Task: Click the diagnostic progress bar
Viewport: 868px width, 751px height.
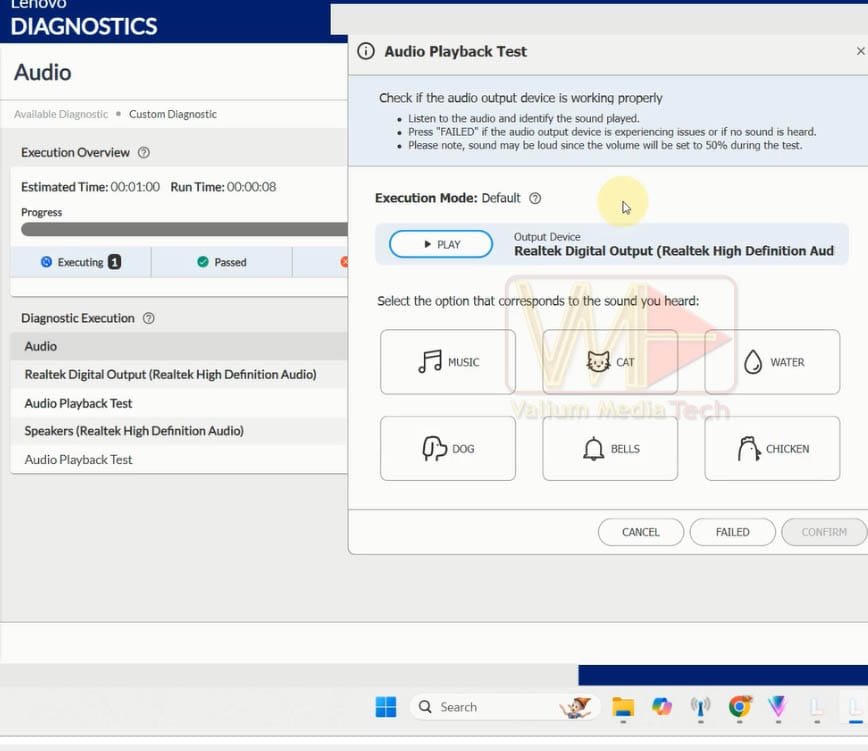Action: (184, 230)
